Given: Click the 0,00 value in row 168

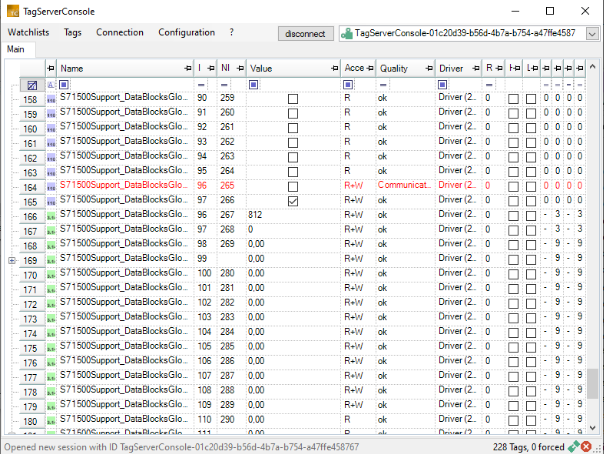Looking at the screenshot, I should pos(256,244).
